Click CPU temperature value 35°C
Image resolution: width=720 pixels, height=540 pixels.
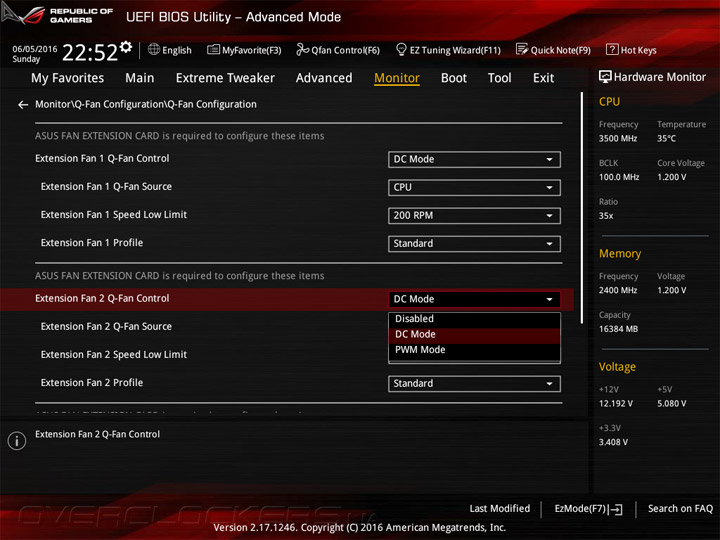tap(666, 139)
